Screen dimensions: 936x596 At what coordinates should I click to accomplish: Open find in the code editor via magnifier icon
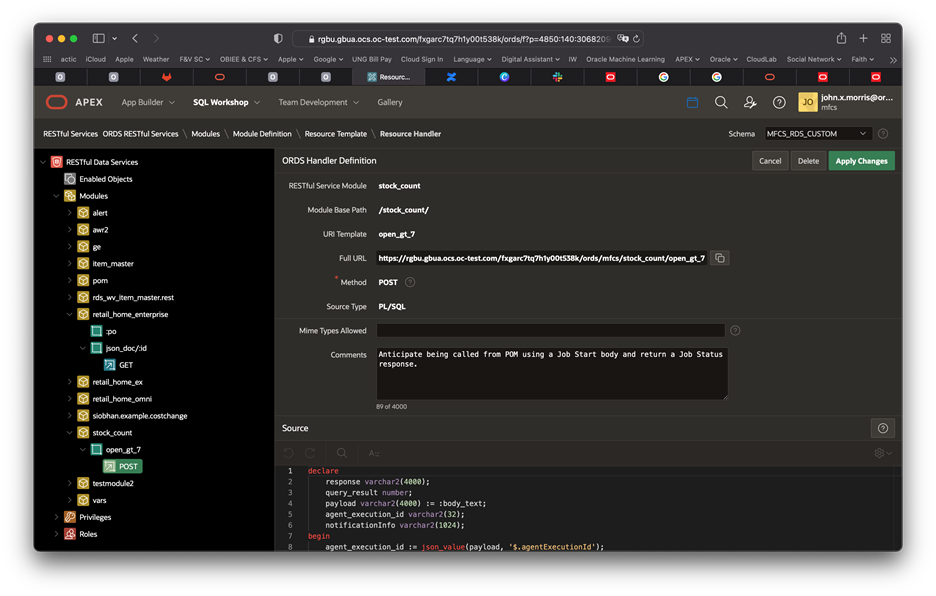tap(341, 452)
